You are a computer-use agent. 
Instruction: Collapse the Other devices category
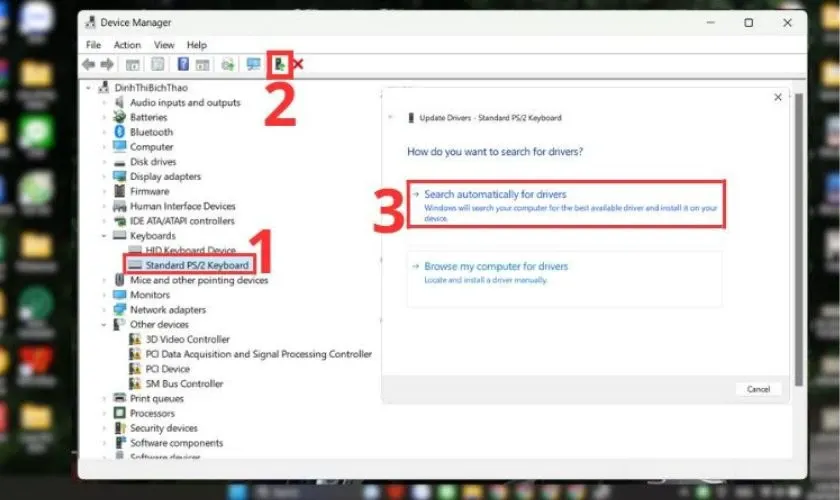point(104,325)
